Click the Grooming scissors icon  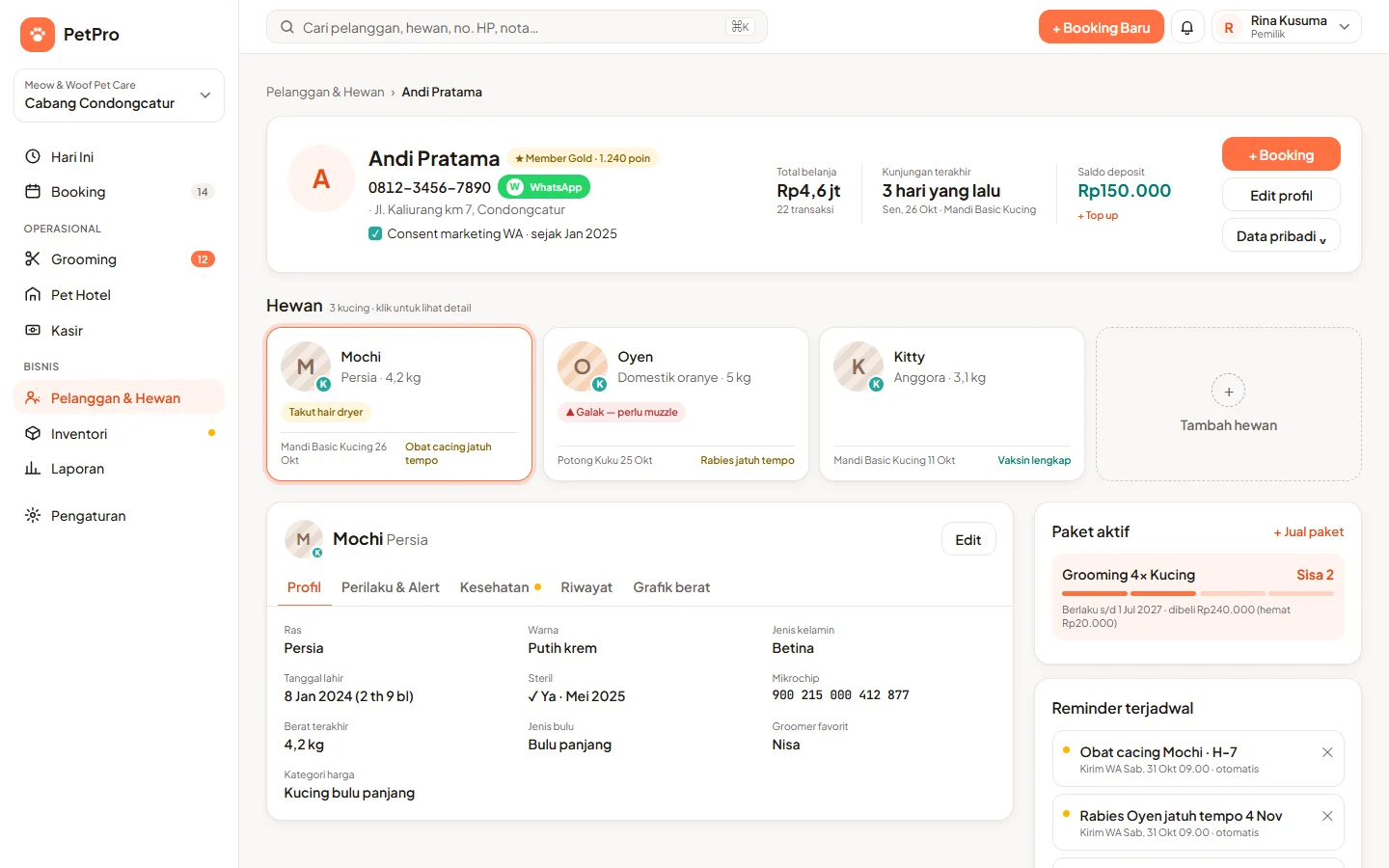click(x=33, y=258)
